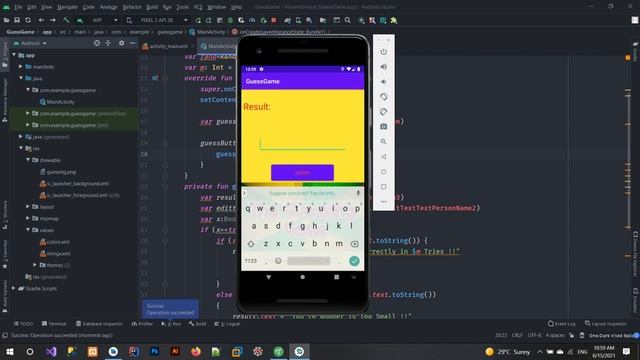
Task: Click the Sync/refresh toolbar icon
Action: (x=28, y=20)
